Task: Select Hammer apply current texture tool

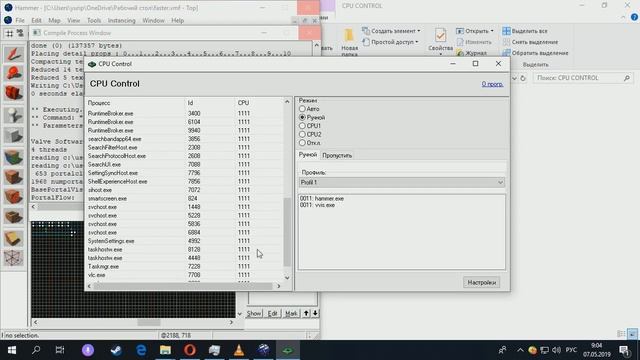Action: tap(13, 177)
